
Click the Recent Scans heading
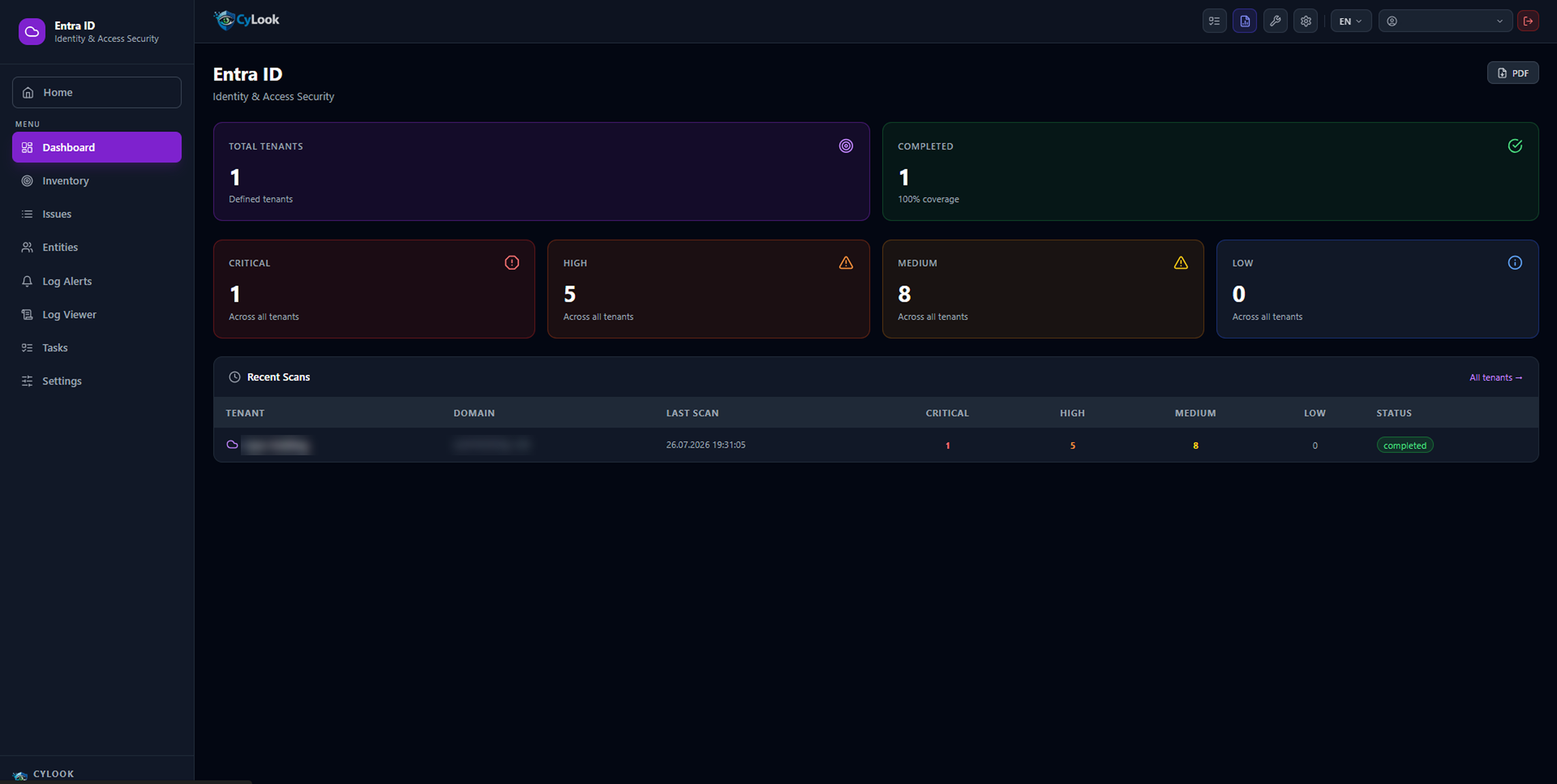278,377
